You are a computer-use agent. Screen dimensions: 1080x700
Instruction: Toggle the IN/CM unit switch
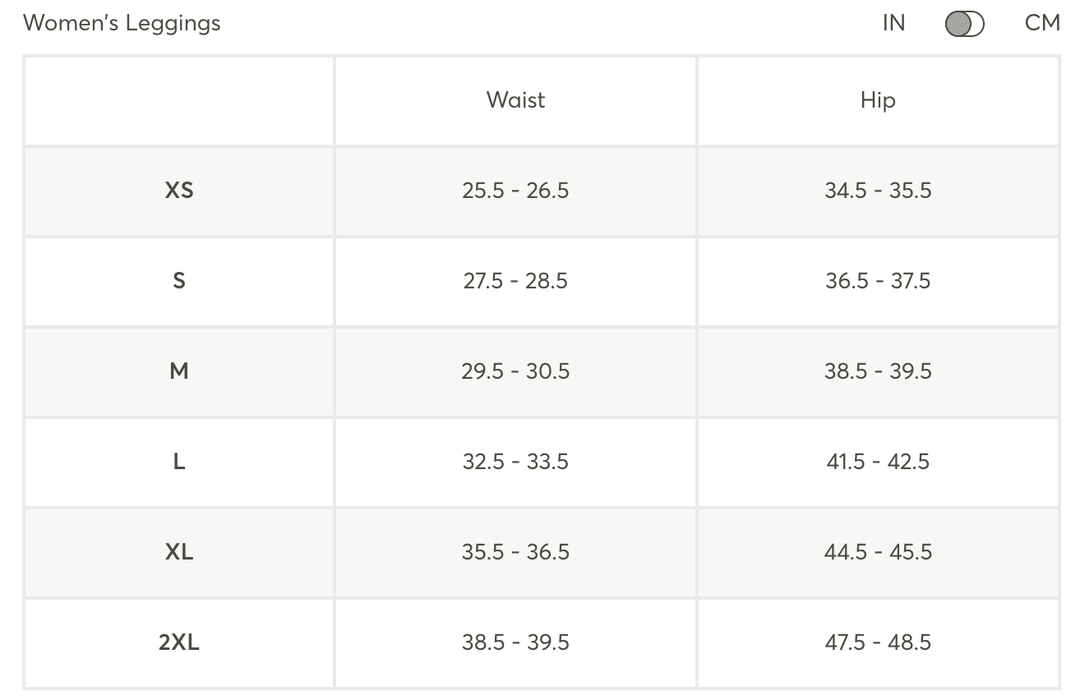[964, 24]
